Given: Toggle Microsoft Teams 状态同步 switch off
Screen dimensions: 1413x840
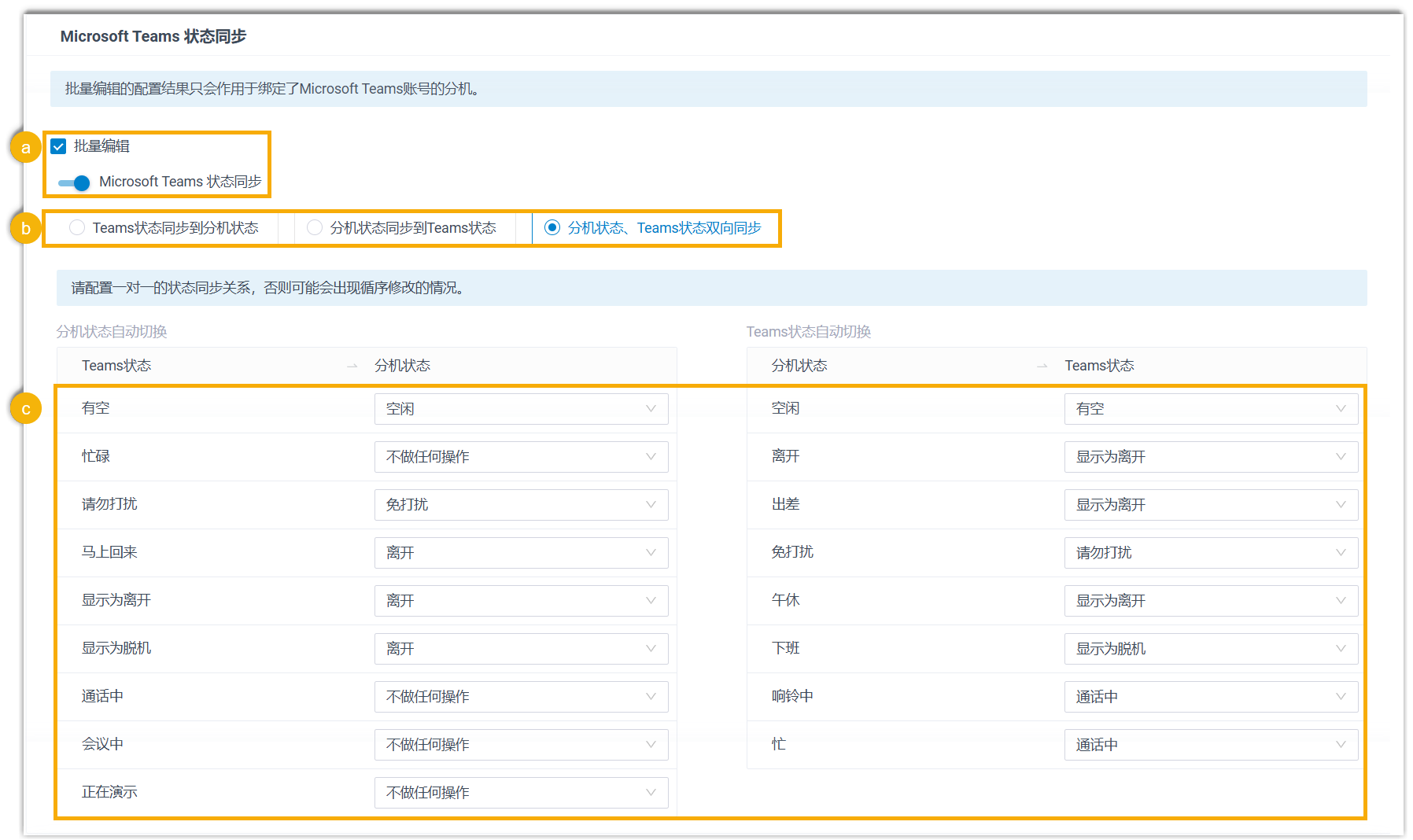Looking at the screenshot, I should coord(75,182).
